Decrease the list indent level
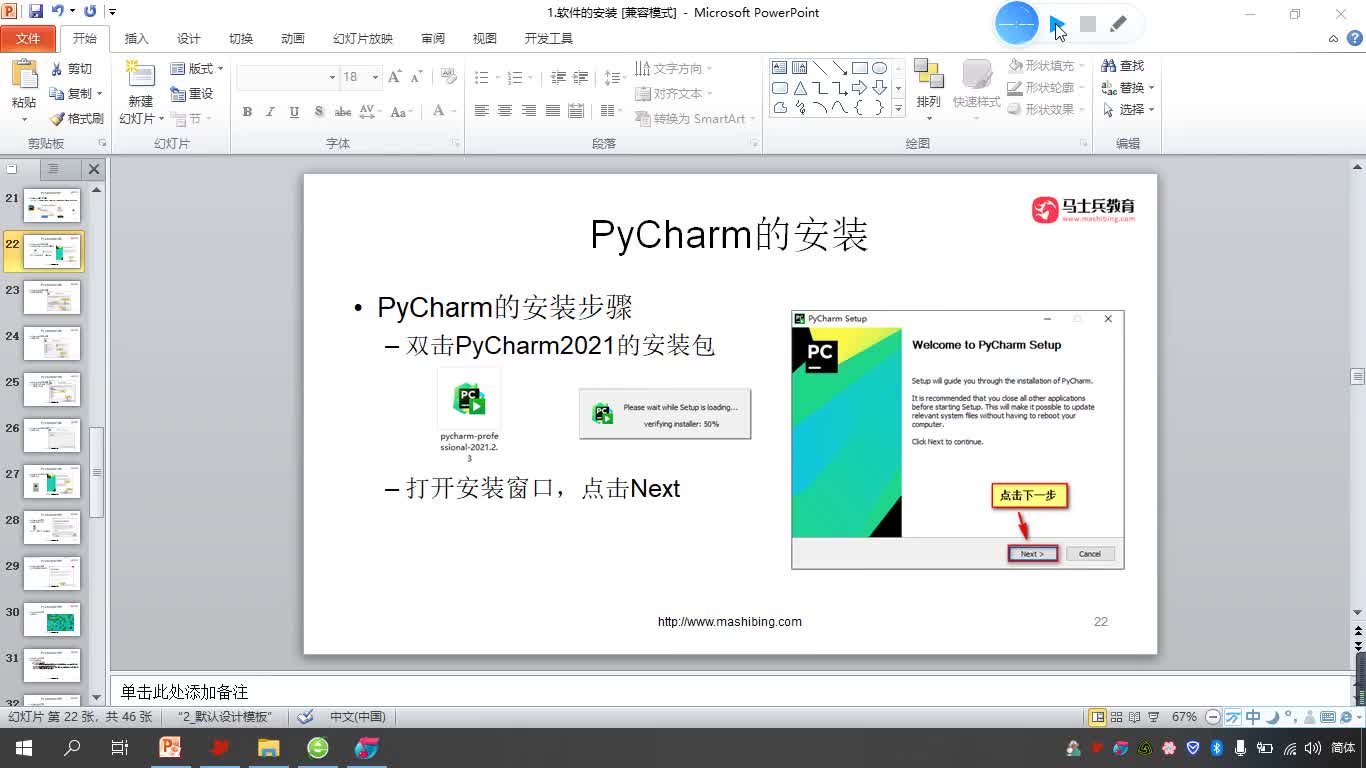Viewport: 1366px width, 768px height. click(x=557, y=77)
